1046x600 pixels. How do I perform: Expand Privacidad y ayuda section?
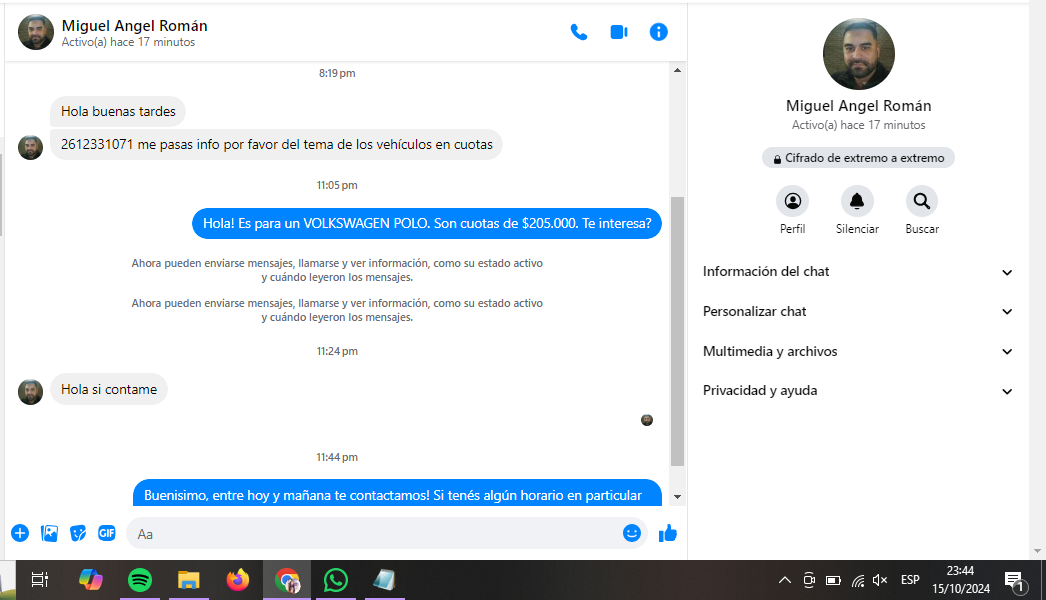click(x=858, y=390)
